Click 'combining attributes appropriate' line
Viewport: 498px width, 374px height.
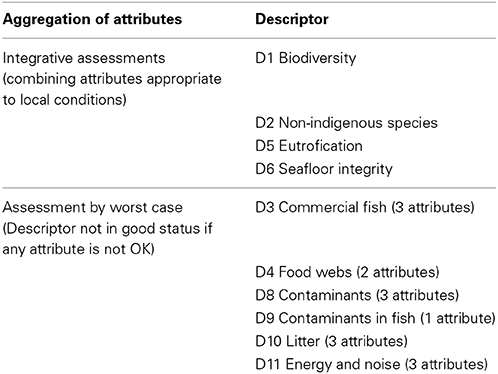tap(112, 79)
